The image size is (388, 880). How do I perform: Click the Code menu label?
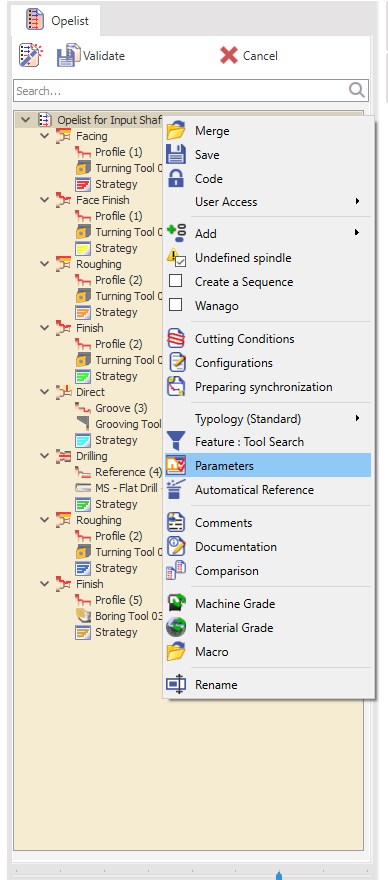tap(209, 178)
